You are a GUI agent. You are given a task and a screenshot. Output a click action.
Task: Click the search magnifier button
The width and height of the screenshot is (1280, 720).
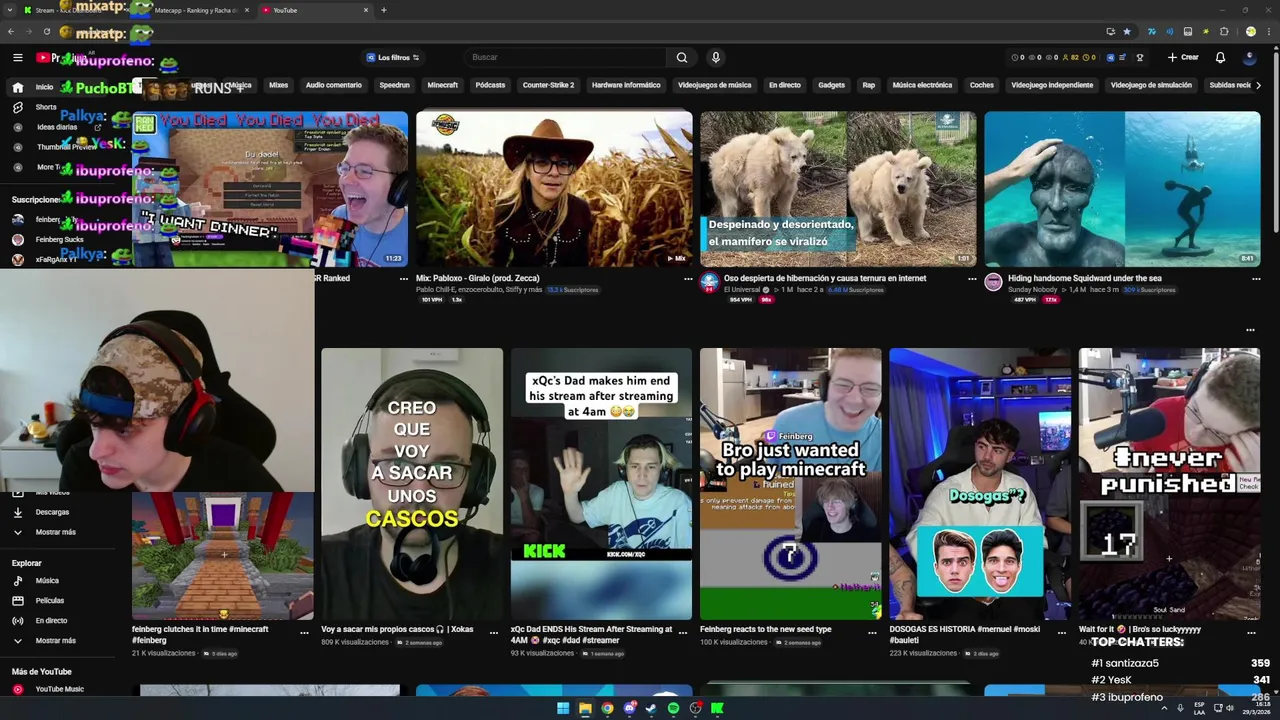pos(681,57)
